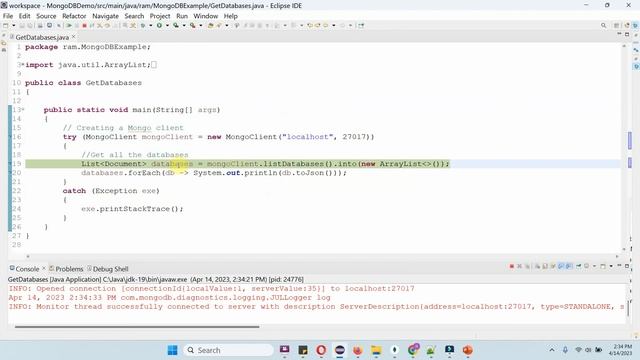Open the Open Console dropdown arrow
This screenshot has height=360, width=640.
pyautogui.click(x=611, y=266)
